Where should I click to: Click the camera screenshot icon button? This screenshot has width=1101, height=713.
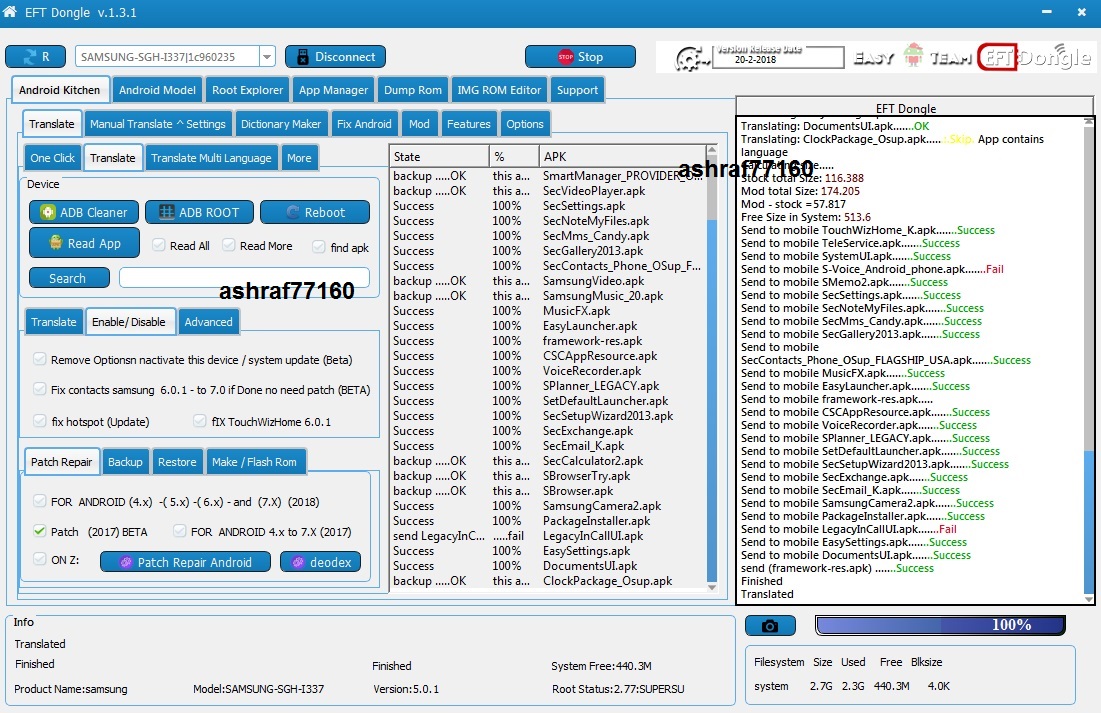(x=770, y=625)
